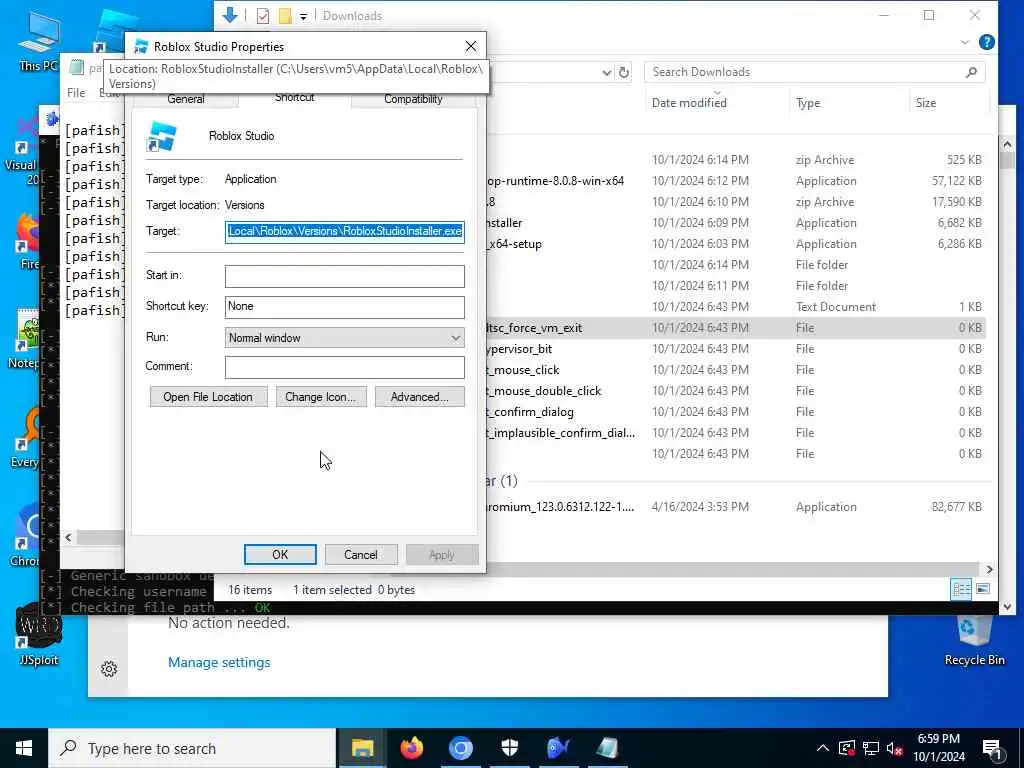Open the settings gear in Security window
The width and height of the screenshot is (1024, 768).
pyautogui.click(x=109, y=669)
